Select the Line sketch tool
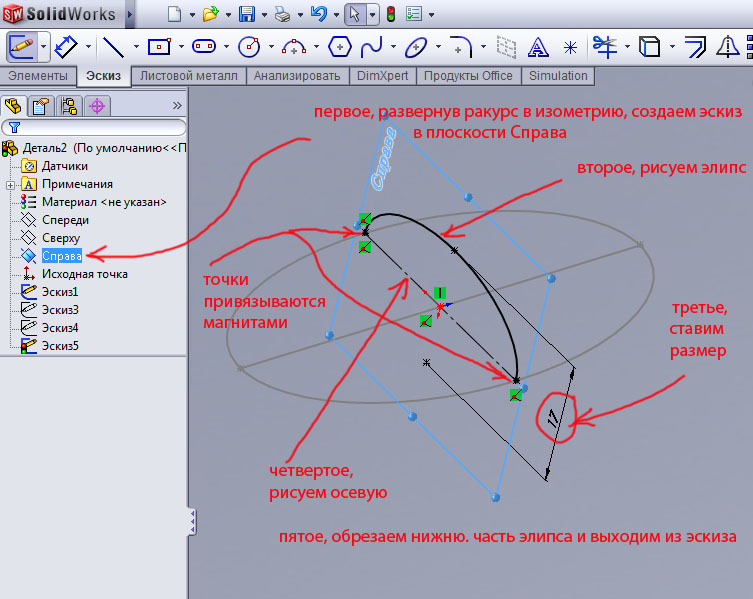The width and height of the screenshot is (753, 599). [x=113, y=46]
